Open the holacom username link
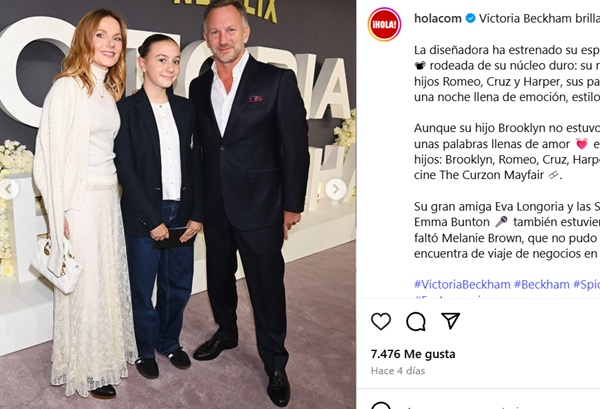This screenshot has height=409, width=600. click(x=438, y=18)
